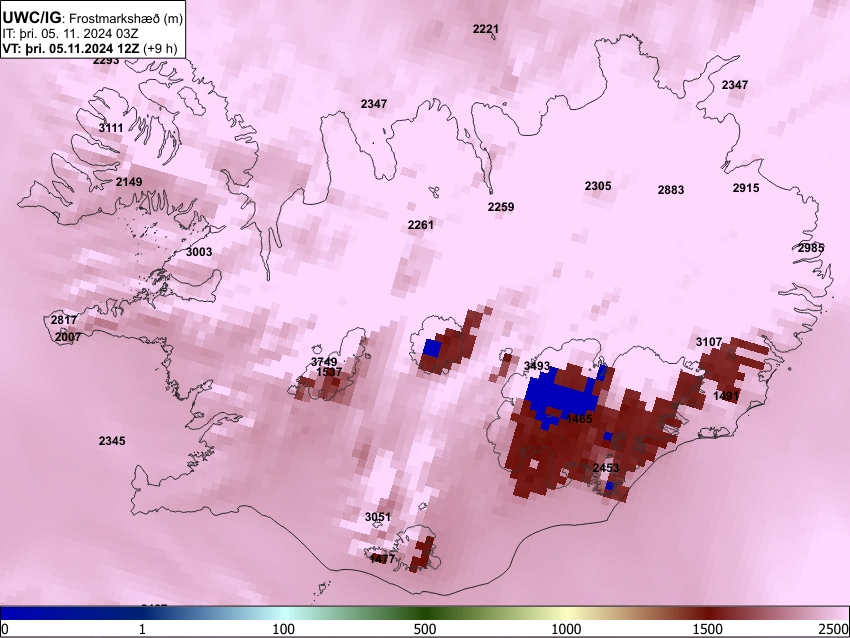The width and height of the screenshot is (850, 638).
Task: Click the '2500' tick label on color scale
Action: [x=835, y=629]
